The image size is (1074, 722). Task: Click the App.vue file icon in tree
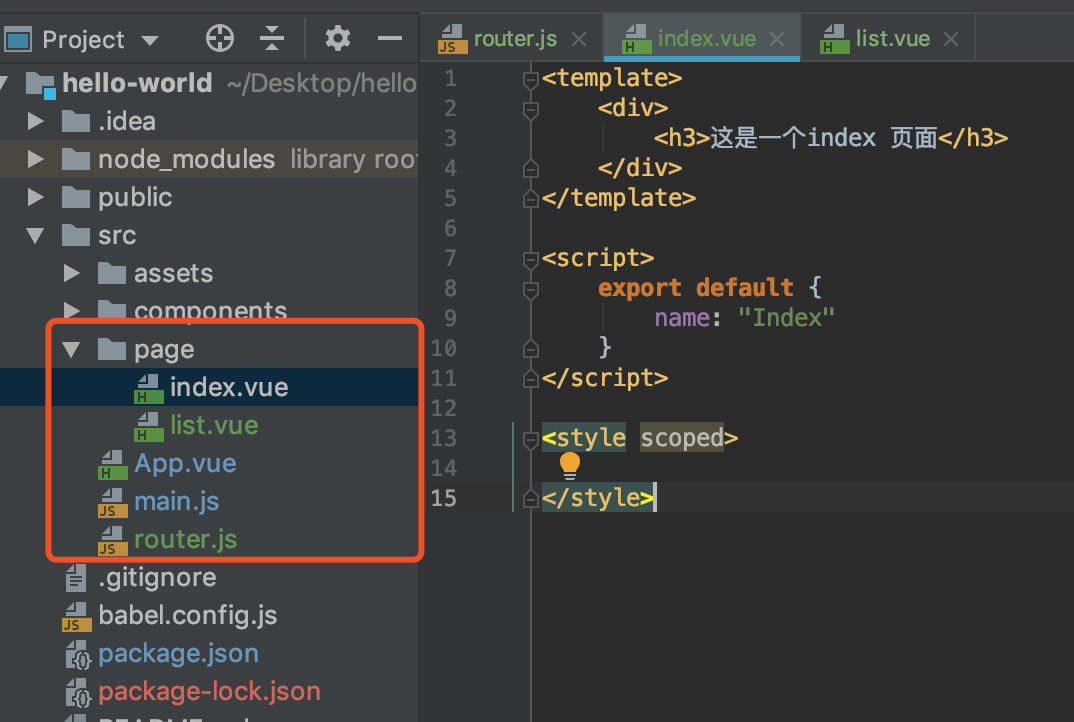click(x=113, y=464)
